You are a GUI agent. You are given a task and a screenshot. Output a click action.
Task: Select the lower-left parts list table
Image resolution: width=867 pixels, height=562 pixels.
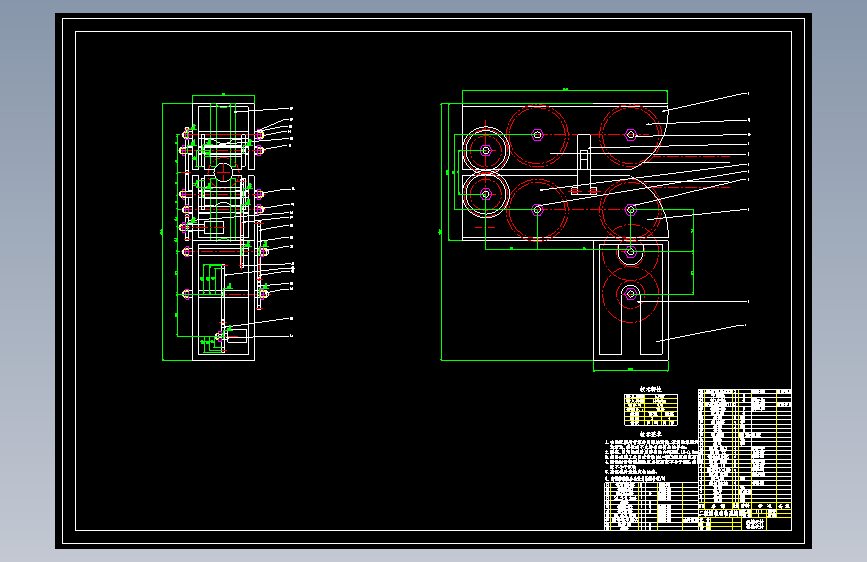(651, 506)
